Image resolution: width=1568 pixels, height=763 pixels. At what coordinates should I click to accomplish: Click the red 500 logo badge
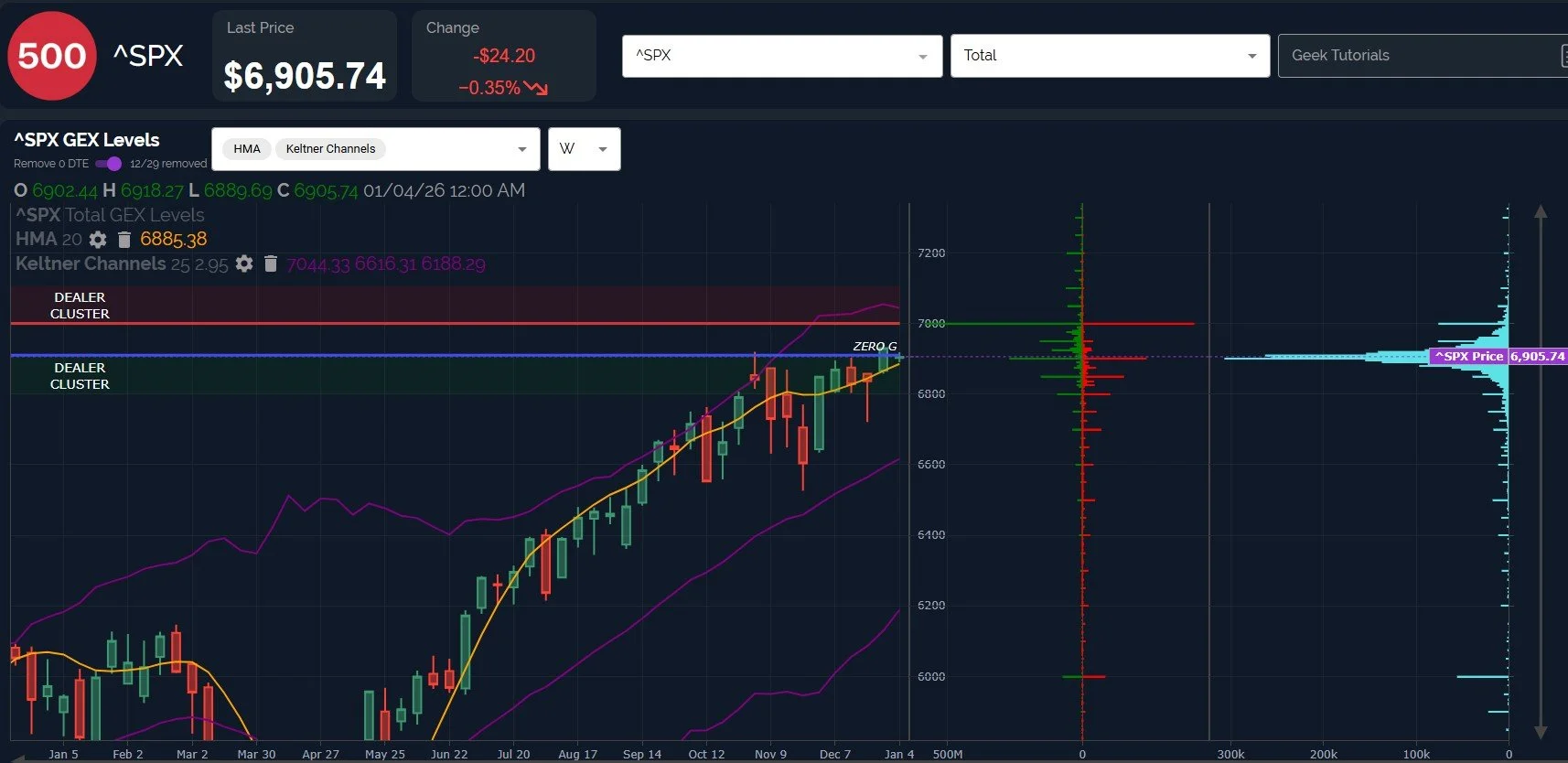(52, 56)
